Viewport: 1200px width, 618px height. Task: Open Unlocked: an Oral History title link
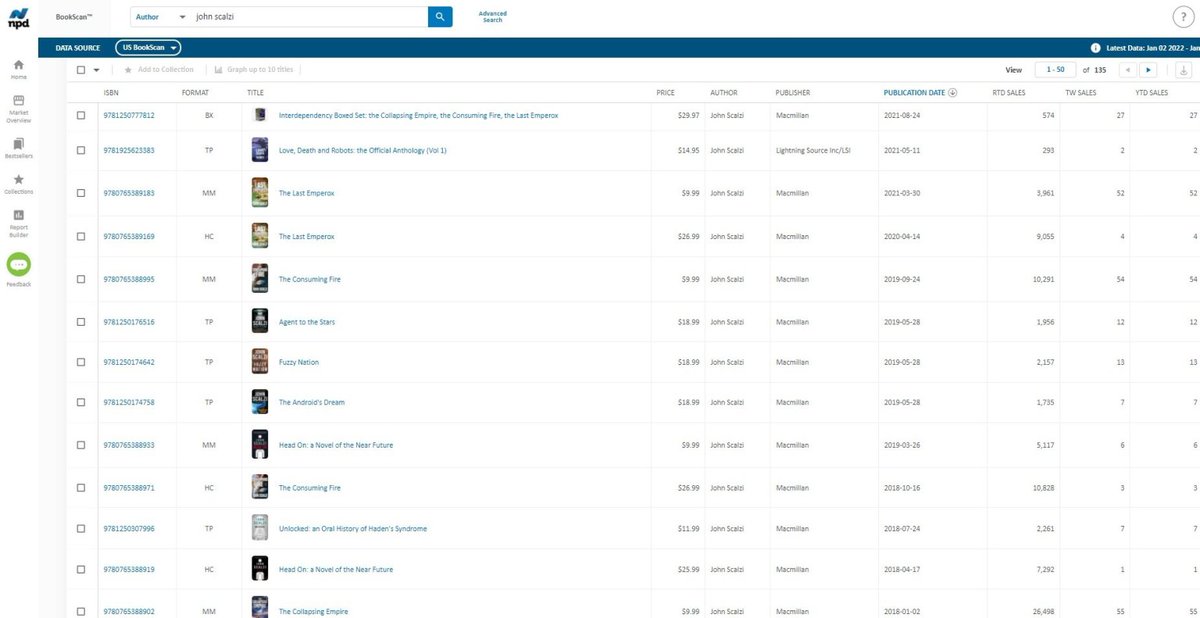[353, 528]
